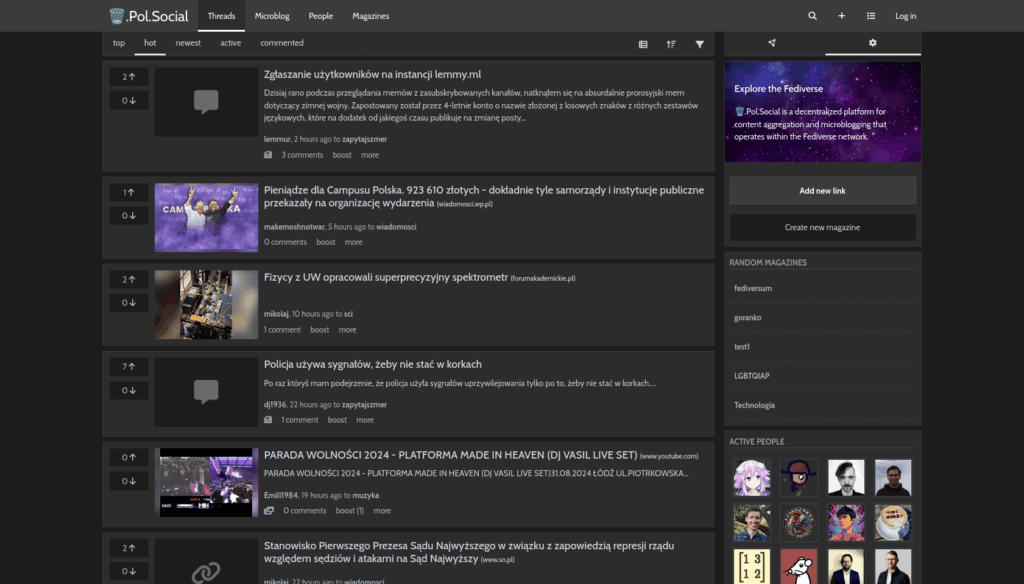This screenshot has width=1024, height=584.
Task: Boost the PARADA WOLNOŚCI thread
Action: pos(349,511)
